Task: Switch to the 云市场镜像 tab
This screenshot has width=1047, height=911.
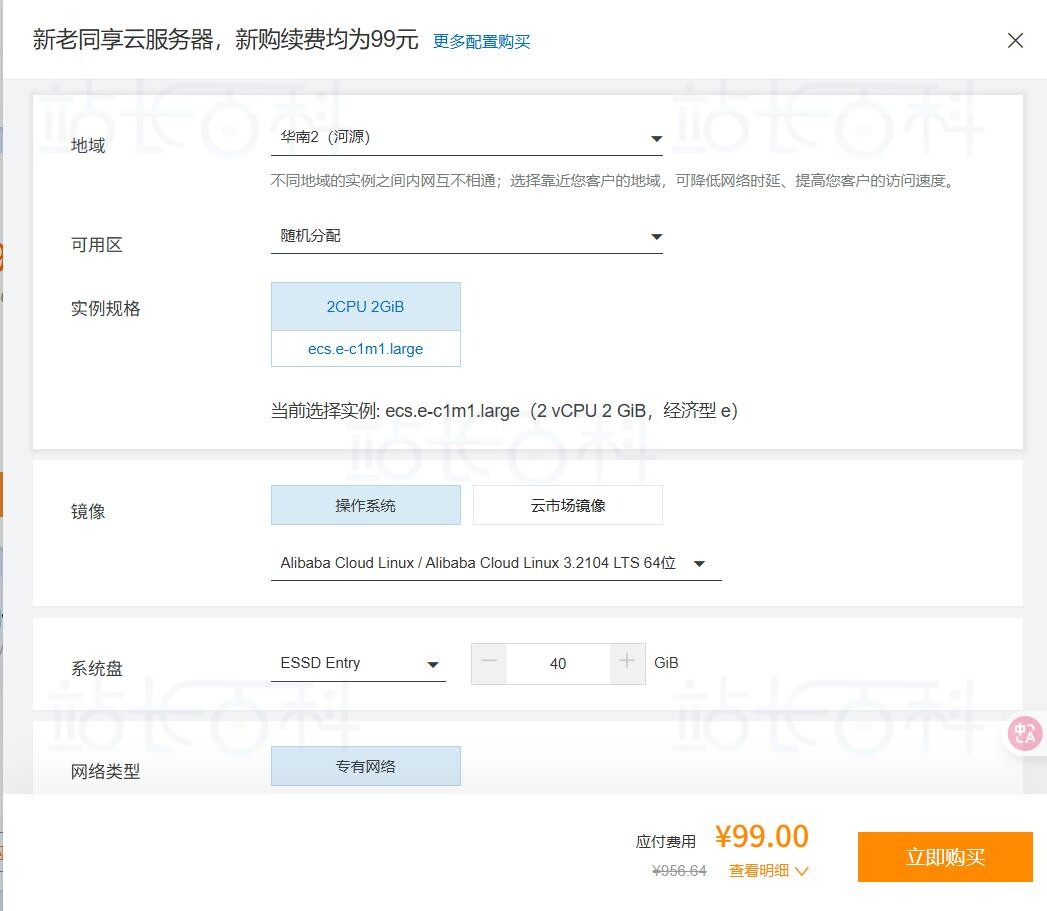Action: pyautogui.click(x=568, y=505)
